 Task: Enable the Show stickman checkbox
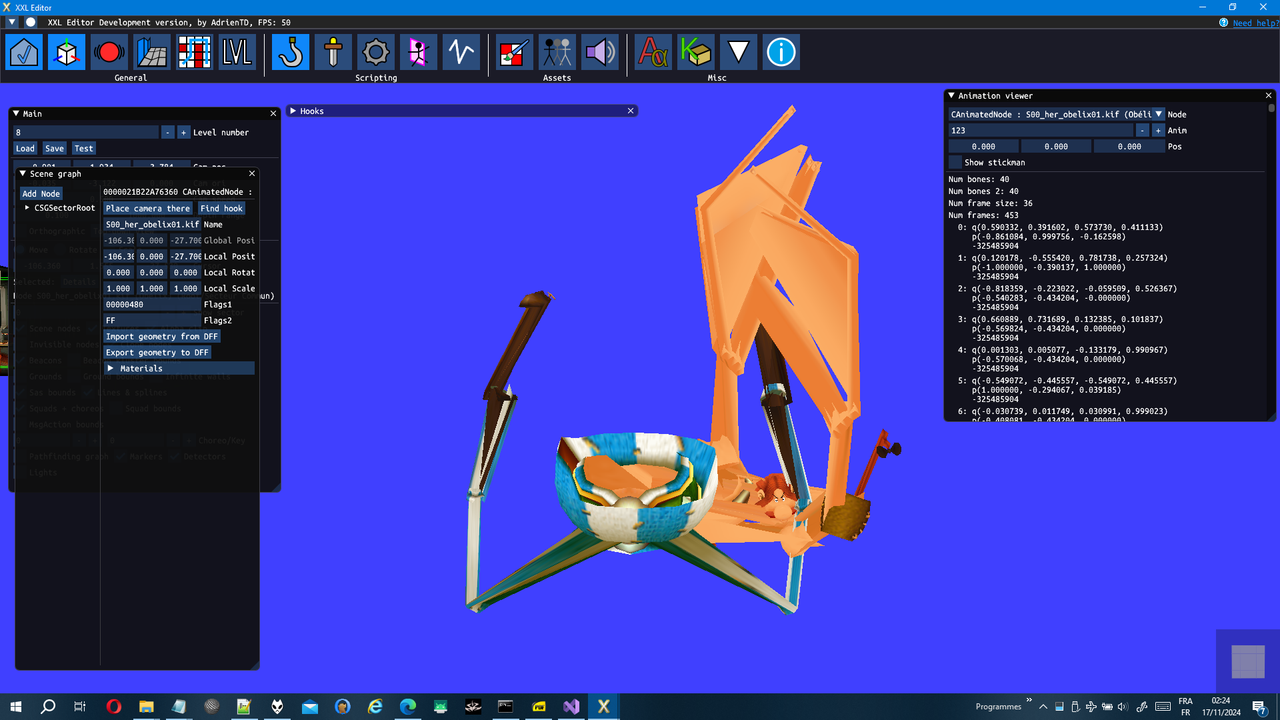(955, 162)
